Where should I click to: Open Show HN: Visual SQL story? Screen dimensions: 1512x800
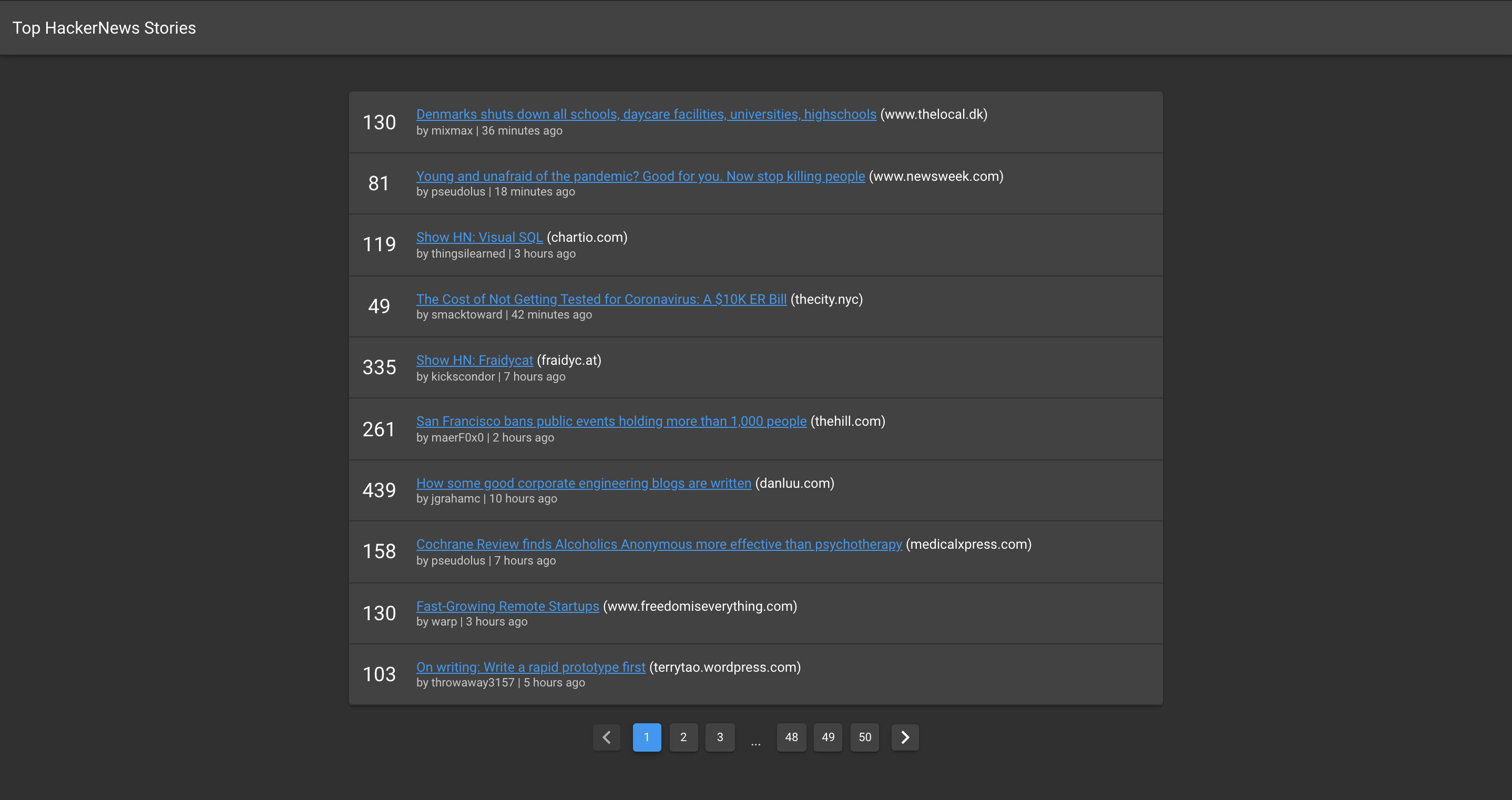[x=479, y=237]
